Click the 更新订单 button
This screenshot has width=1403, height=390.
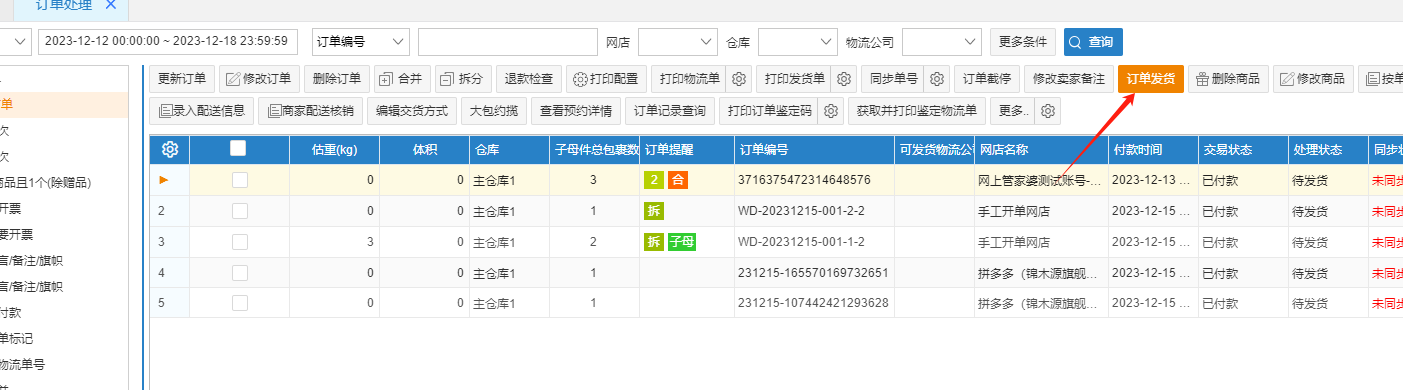(182, 79)
